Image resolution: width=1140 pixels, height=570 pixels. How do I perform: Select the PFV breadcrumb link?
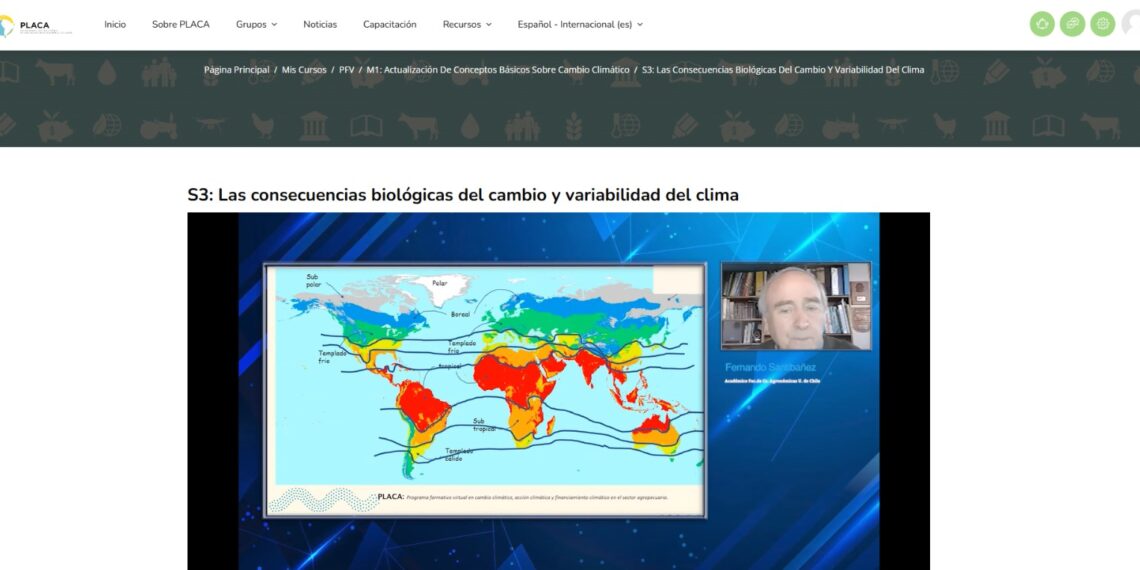tap(346, 70)
